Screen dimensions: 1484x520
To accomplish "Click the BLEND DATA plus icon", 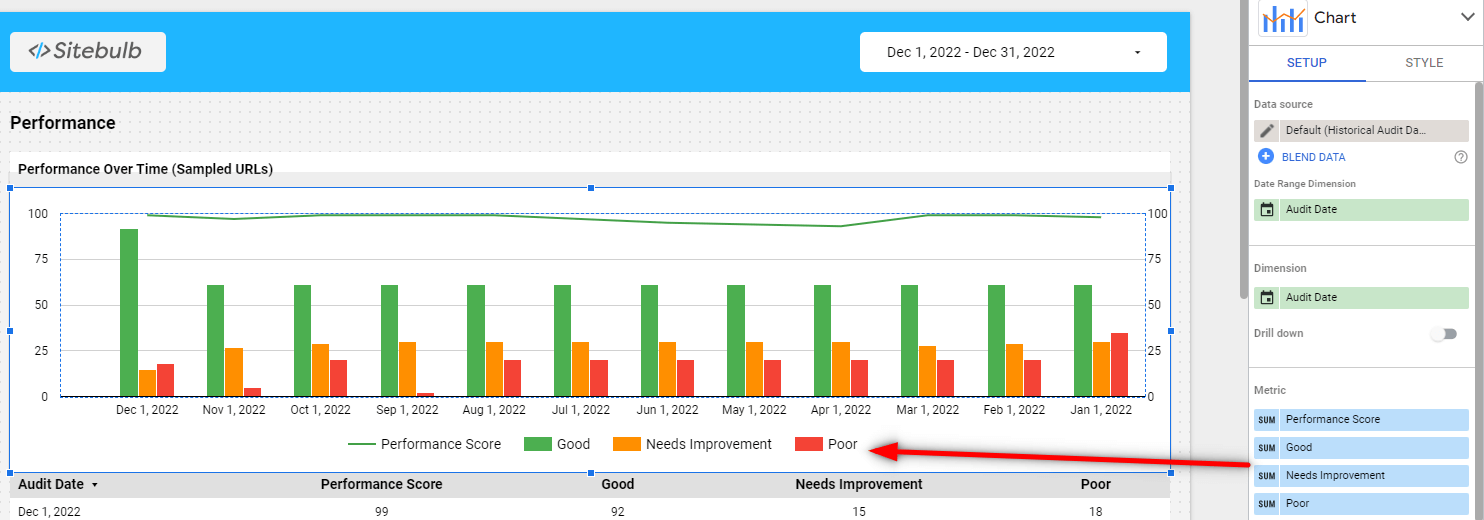I will (x=1266, y=157).
